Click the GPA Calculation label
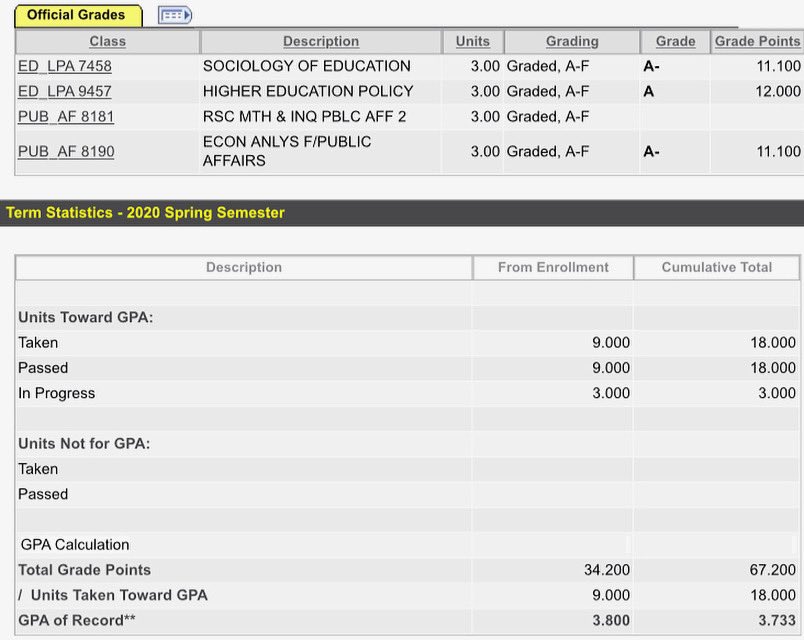 [75, 545]
